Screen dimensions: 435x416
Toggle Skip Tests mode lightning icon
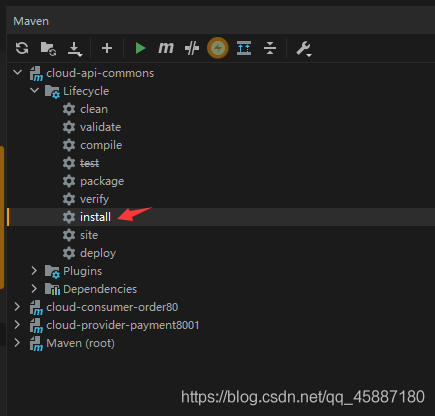tap(218, 48)
